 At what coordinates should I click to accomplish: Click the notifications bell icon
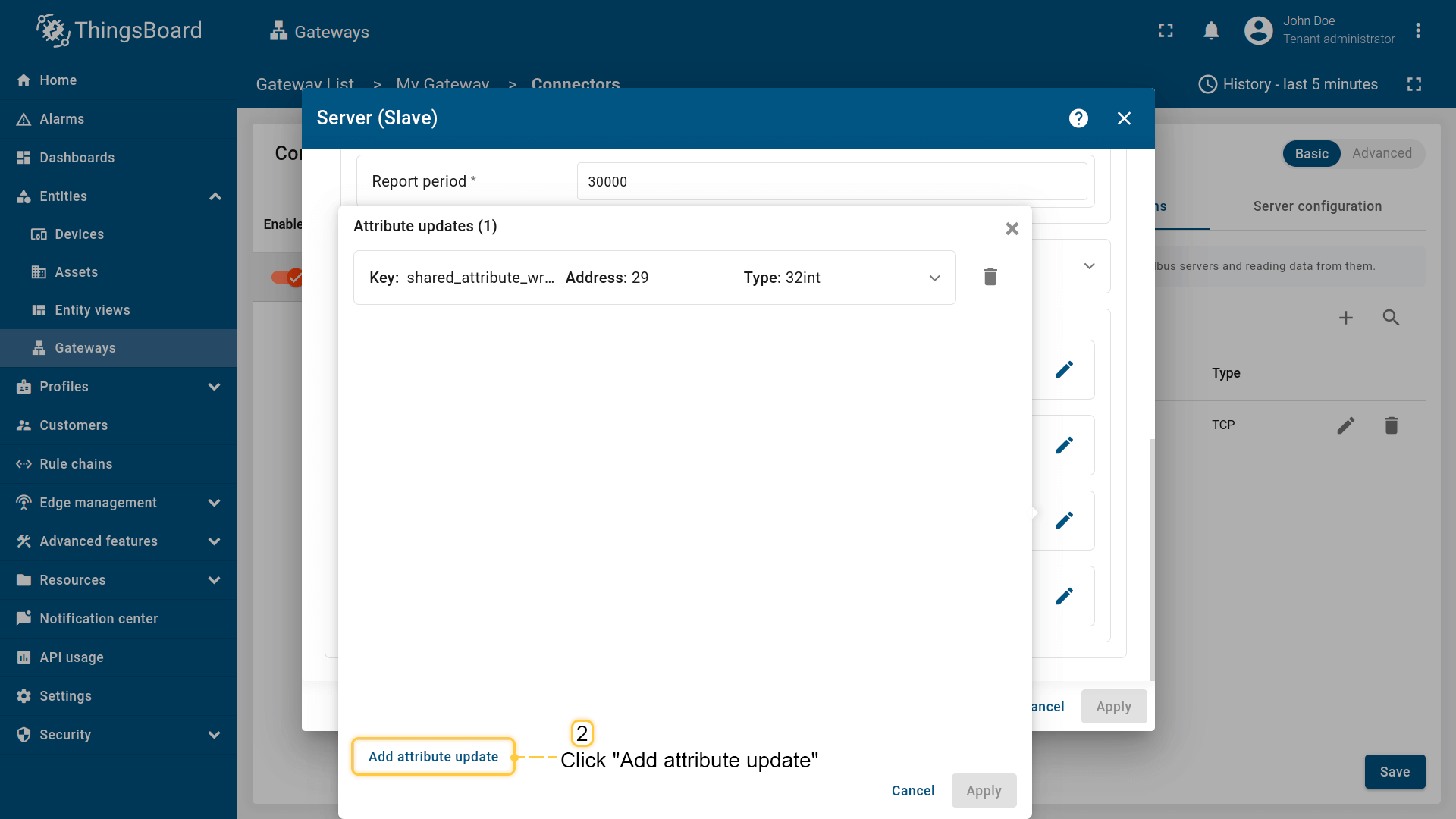pos(1211,31)
